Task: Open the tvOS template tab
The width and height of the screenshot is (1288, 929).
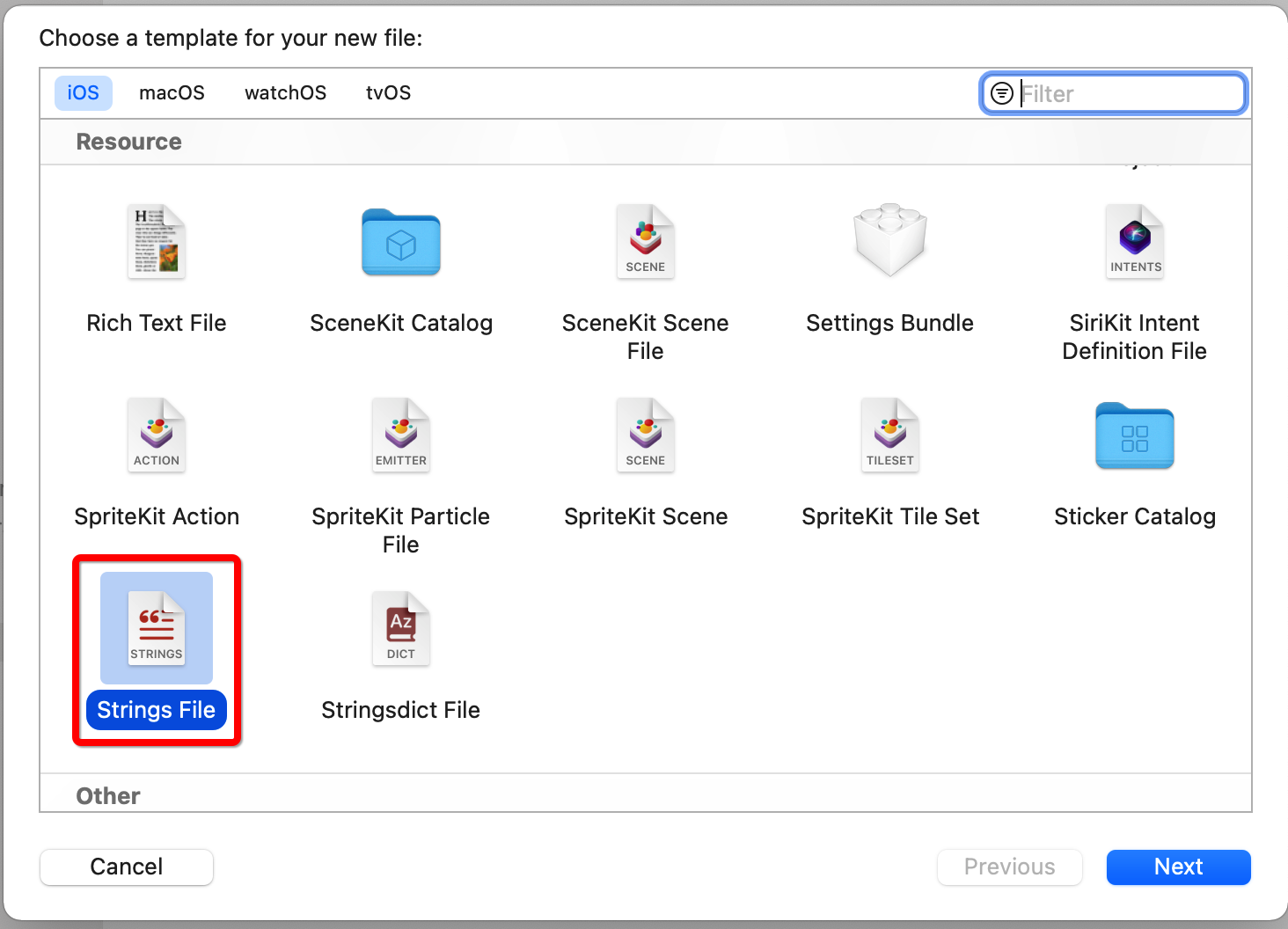Action: [x=388, y=92]
